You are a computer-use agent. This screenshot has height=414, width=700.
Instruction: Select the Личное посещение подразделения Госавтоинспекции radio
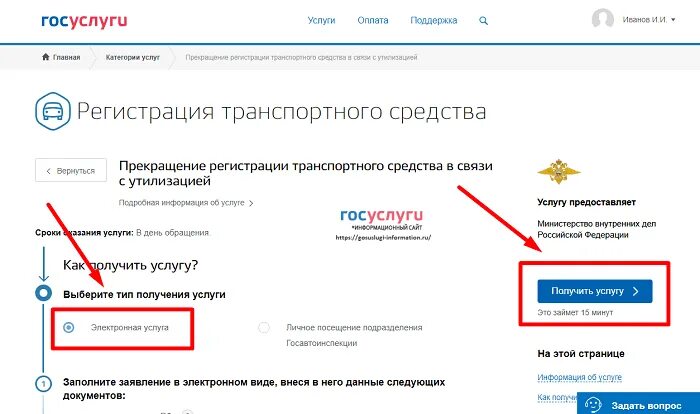264,327
